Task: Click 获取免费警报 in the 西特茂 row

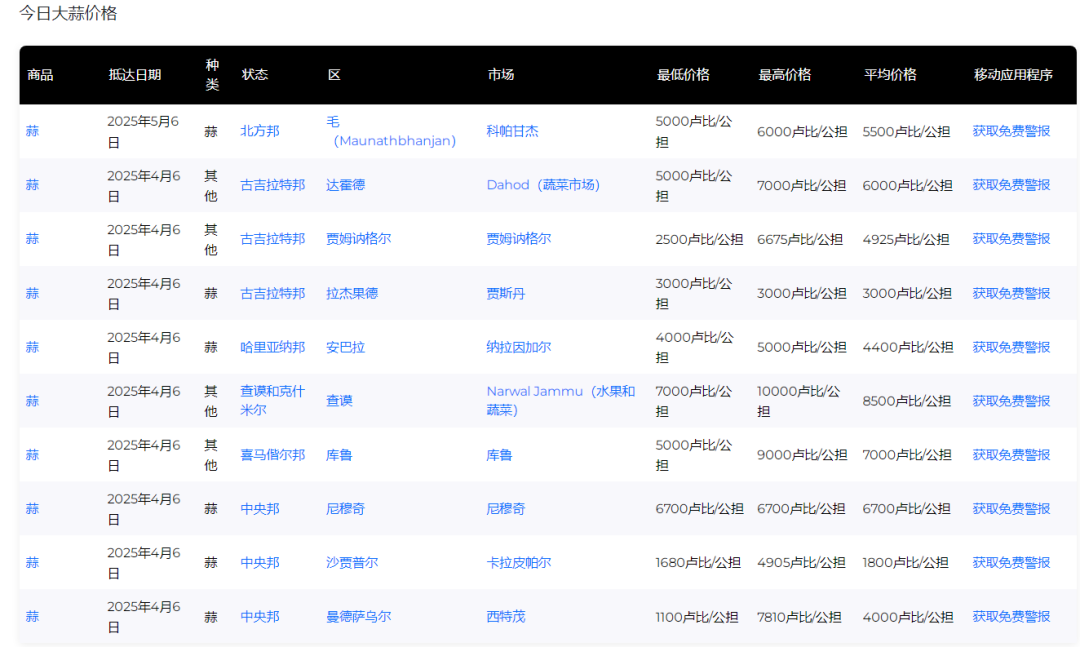Action: click(x=1010, y=616)
